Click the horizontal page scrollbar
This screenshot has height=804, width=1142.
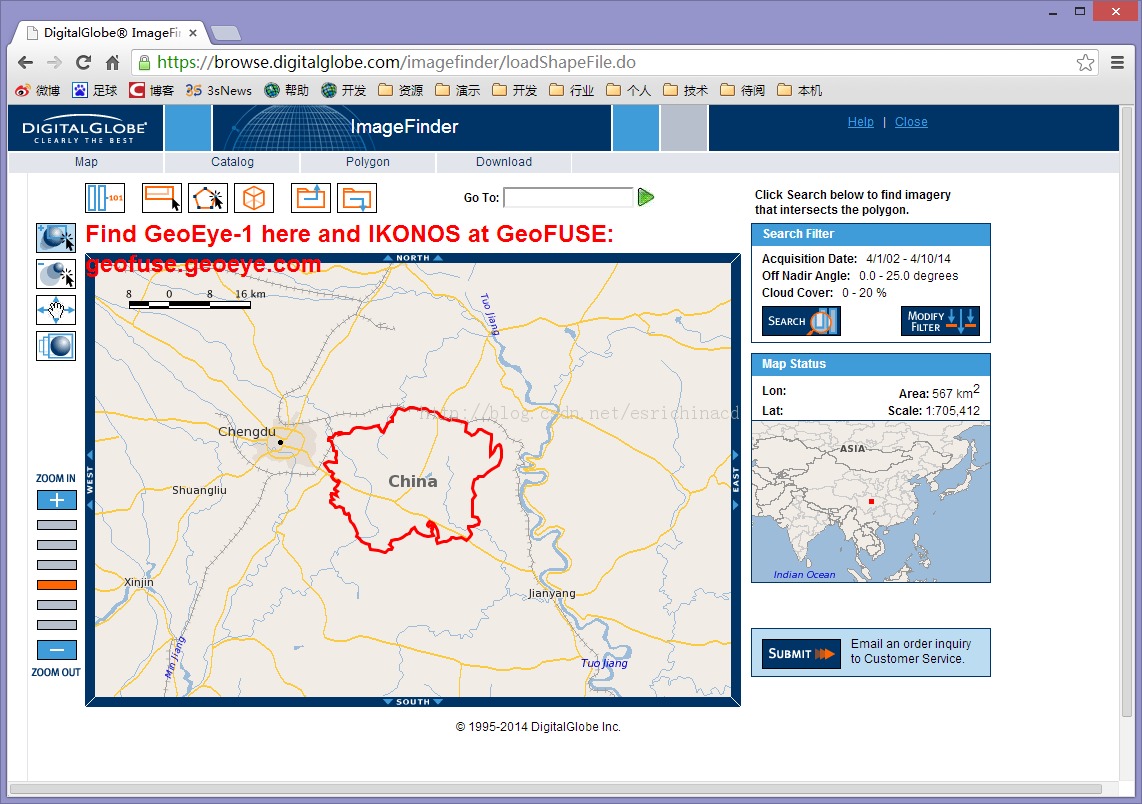click(555, 789)
